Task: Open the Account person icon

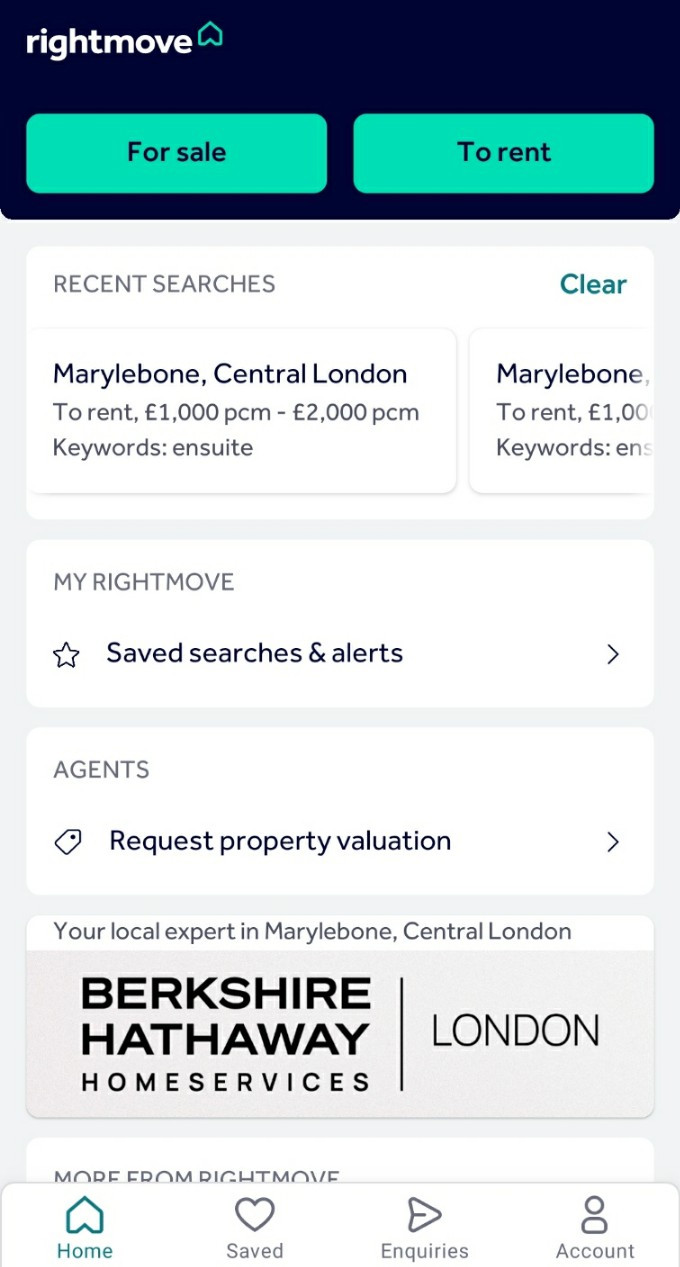Action: 594,1215
